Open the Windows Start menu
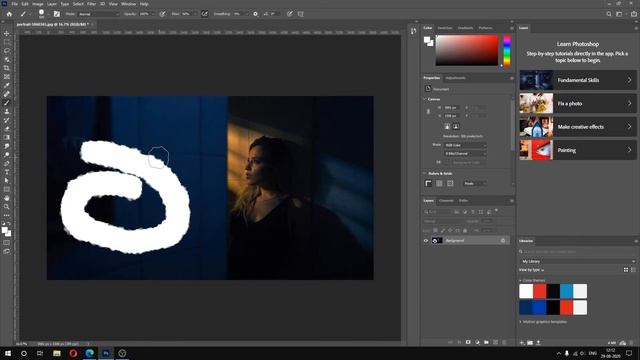Image resolution: width=640 pixels, height=360 pixels. (8, 353)
